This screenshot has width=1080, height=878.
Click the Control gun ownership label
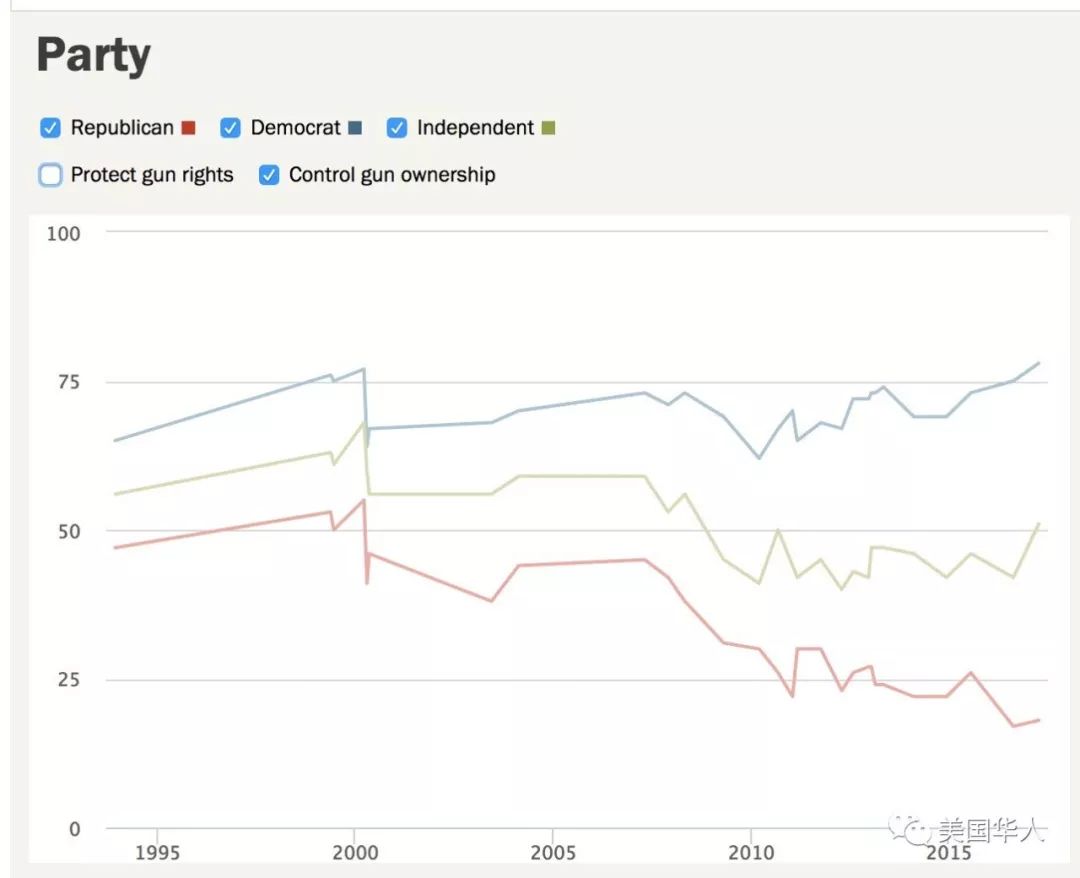pos(392,175)
